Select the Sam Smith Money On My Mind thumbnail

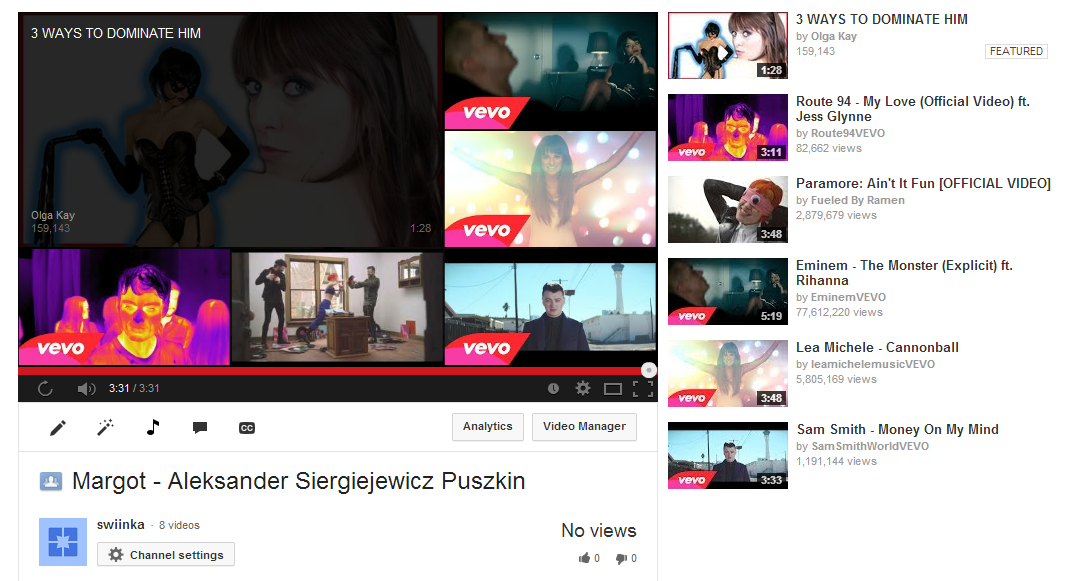pos(728,456)
